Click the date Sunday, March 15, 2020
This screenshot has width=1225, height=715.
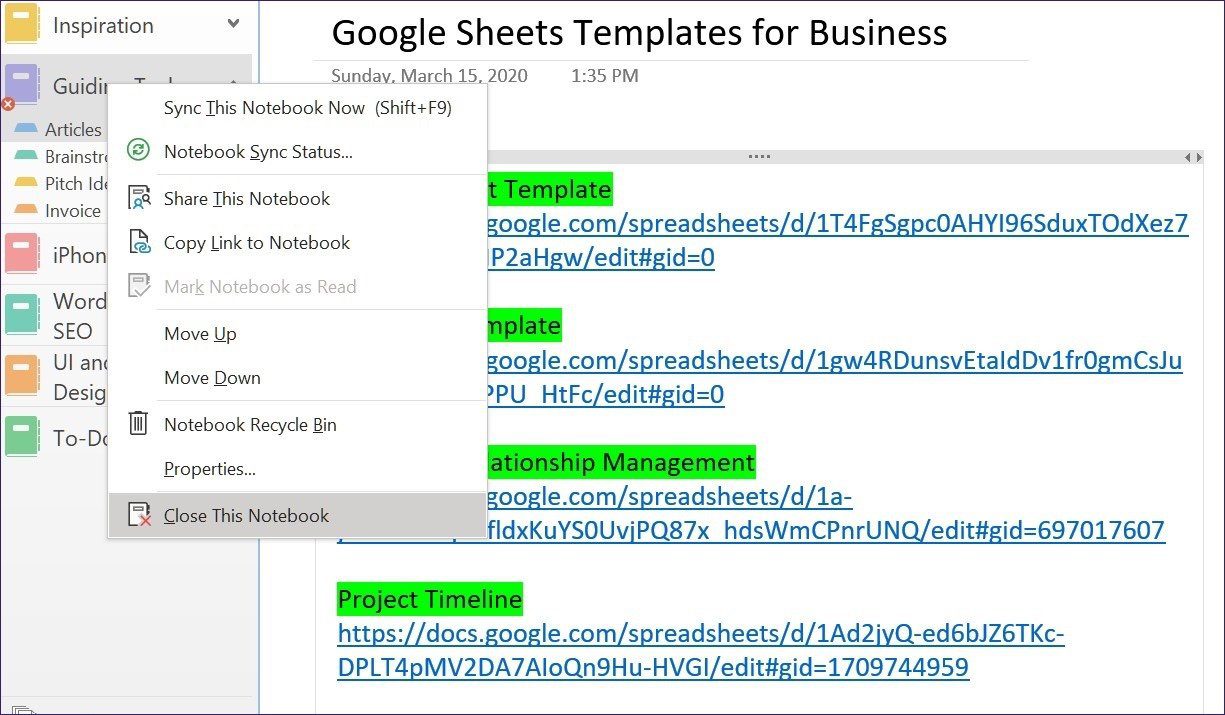click(429, 76)
